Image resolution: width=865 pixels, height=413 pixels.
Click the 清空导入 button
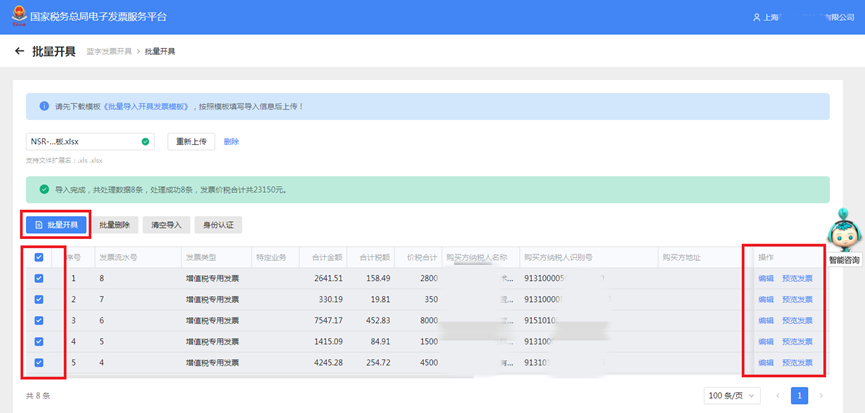(x=166, y=224)
